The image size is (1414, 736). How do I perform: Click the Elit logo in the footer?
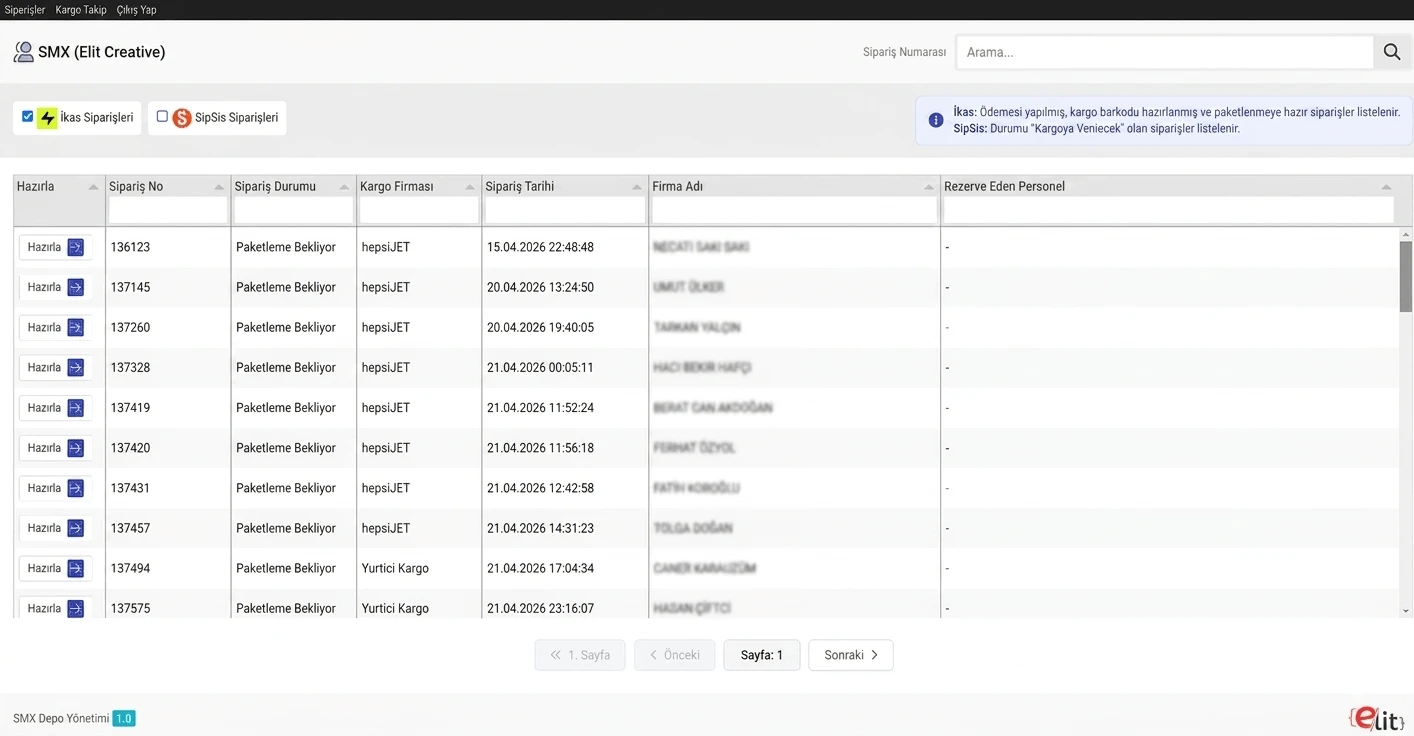1377,719
